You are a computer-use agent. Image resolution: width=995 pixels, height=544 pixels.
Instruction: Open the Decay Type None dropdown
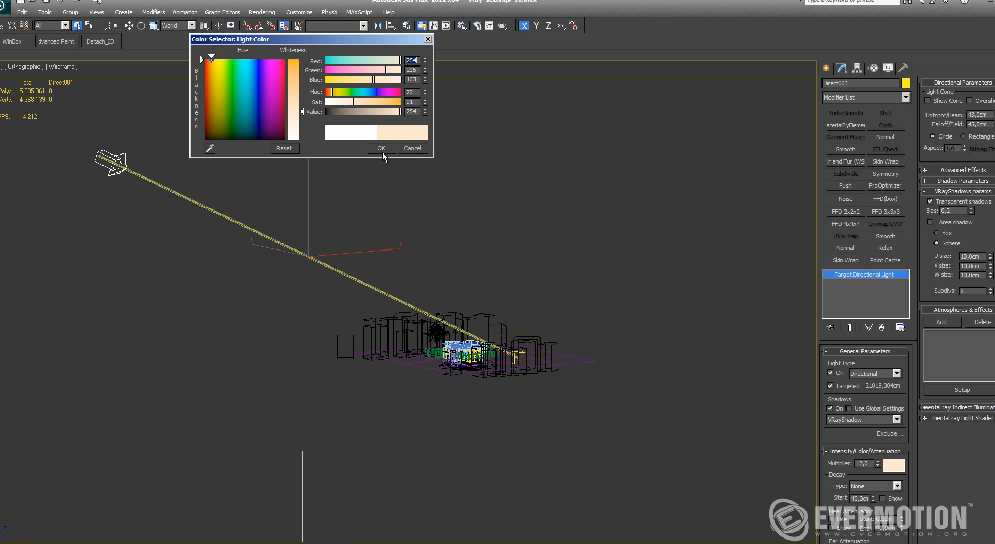[875, 486]
